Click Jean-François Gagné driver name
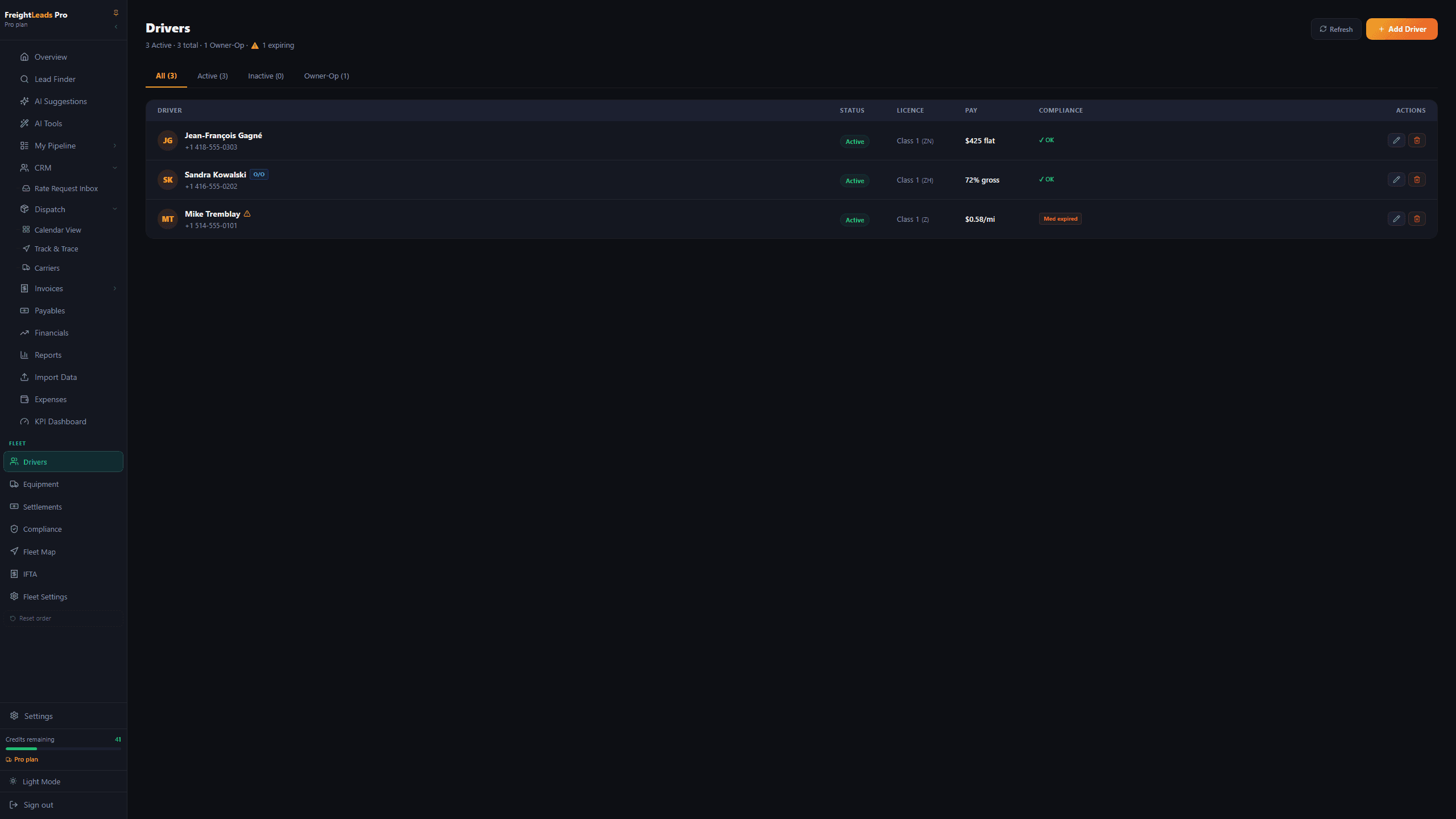Viewport: 1456px width, 819px height. click(x=223, y=135)
